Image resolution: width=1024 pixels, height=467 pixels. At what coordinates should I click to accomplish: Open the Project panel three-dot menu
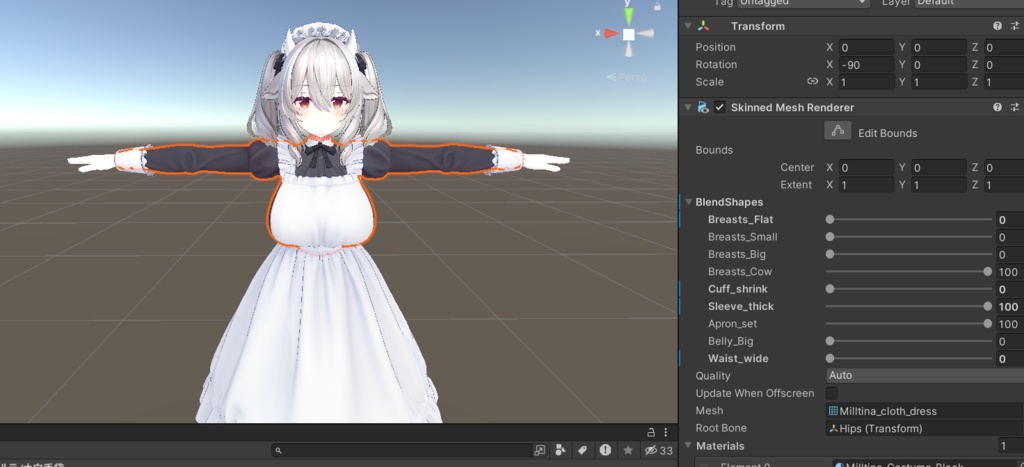[x=665, y=432]
